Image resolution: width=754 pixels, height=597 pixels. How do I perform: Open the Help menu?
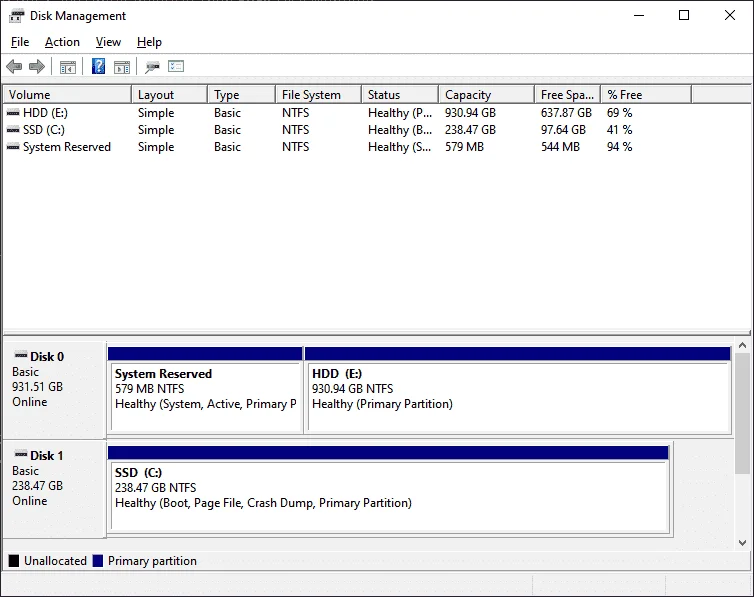pyautogui.click(x=149, y=42)
